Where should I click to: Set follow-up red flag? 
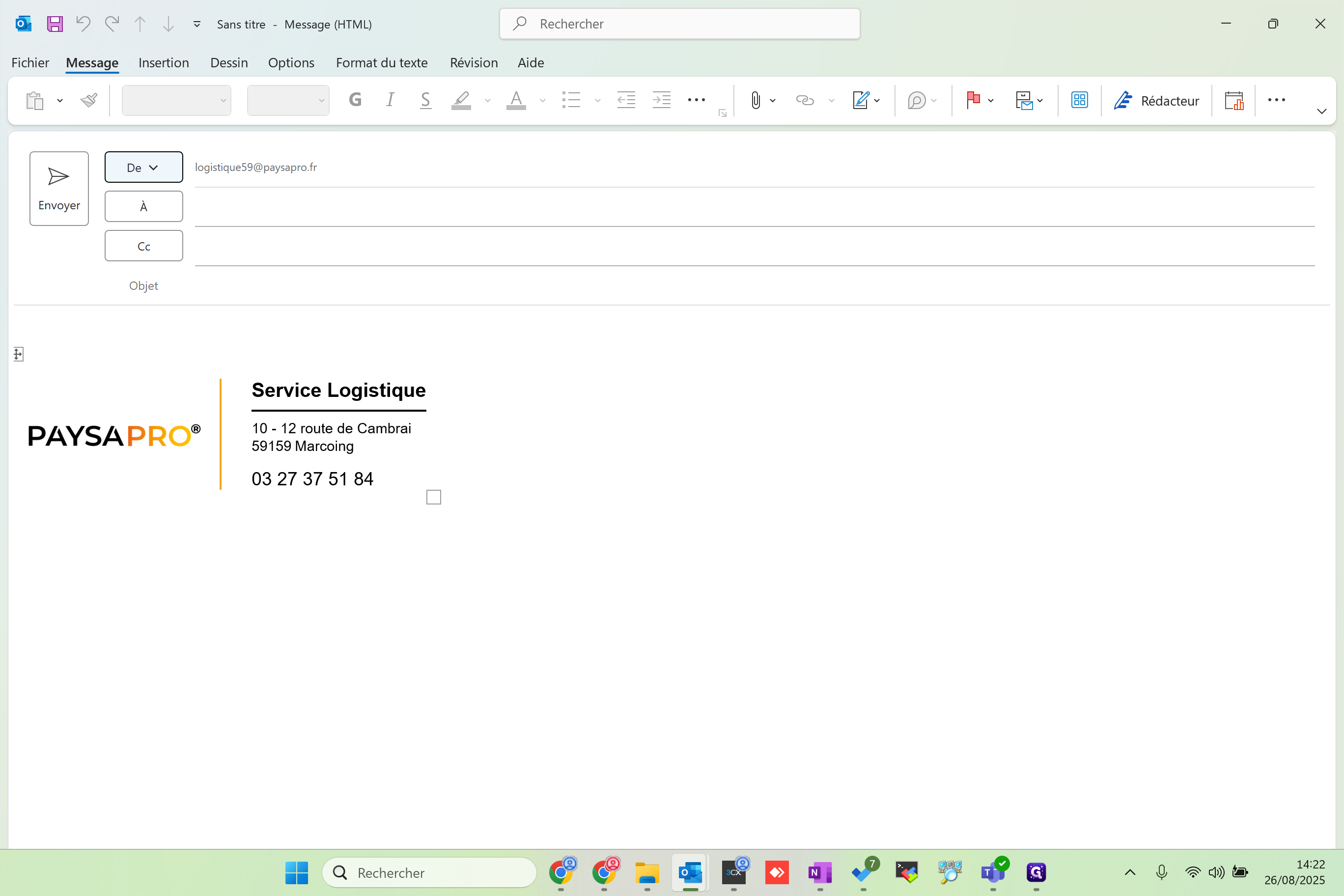pyautogui.click(x=973, y=100)
